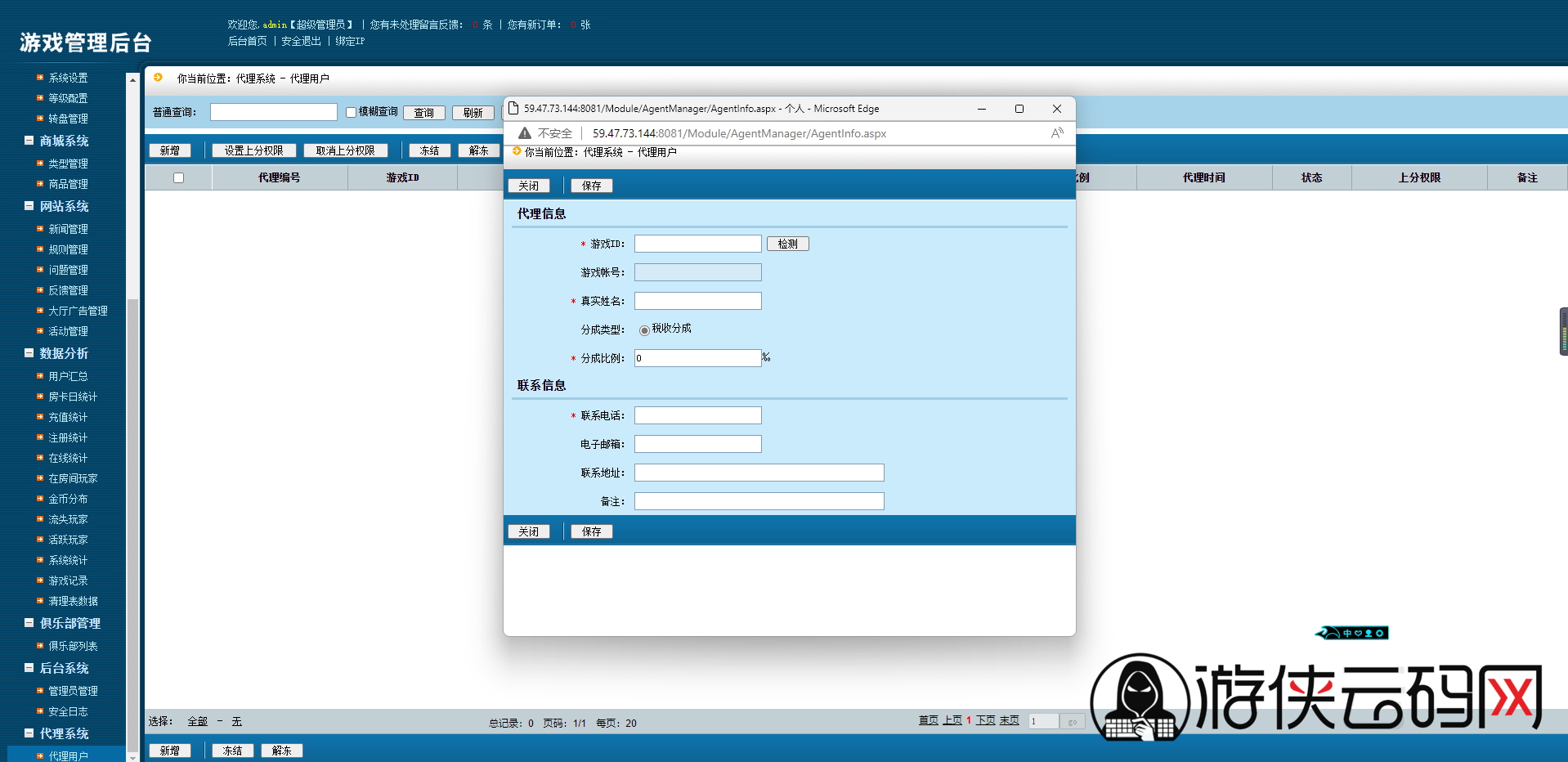This screenshot has height=762, width=1568.
Task: Click the 分成比例 input field
Action: [x=698, y=358]
